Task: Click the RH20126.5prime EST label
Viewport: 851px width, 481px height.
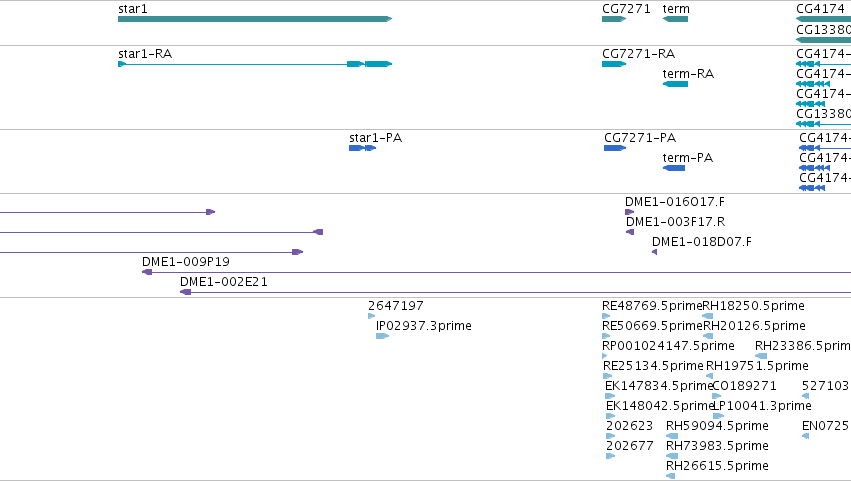Action: coord(754,326)
